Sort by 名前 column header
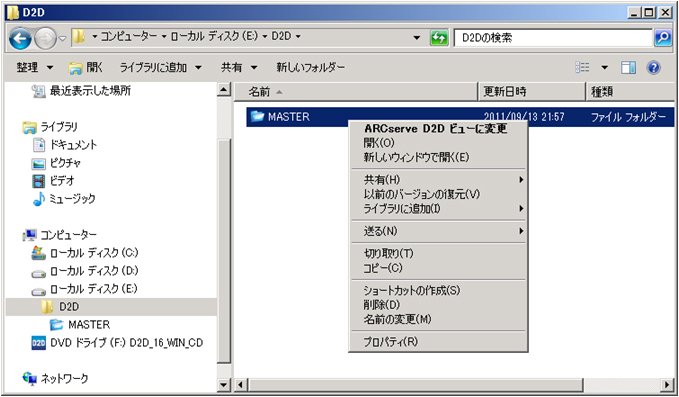Viewport: 679px width, 397px height. click(x=356, y=92)
